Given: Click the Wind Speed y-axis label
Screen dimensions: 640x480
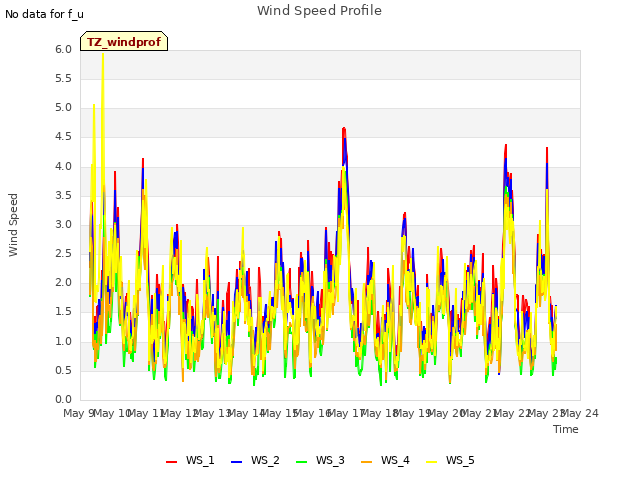Looking at the screenshot, I should [13, 225].
